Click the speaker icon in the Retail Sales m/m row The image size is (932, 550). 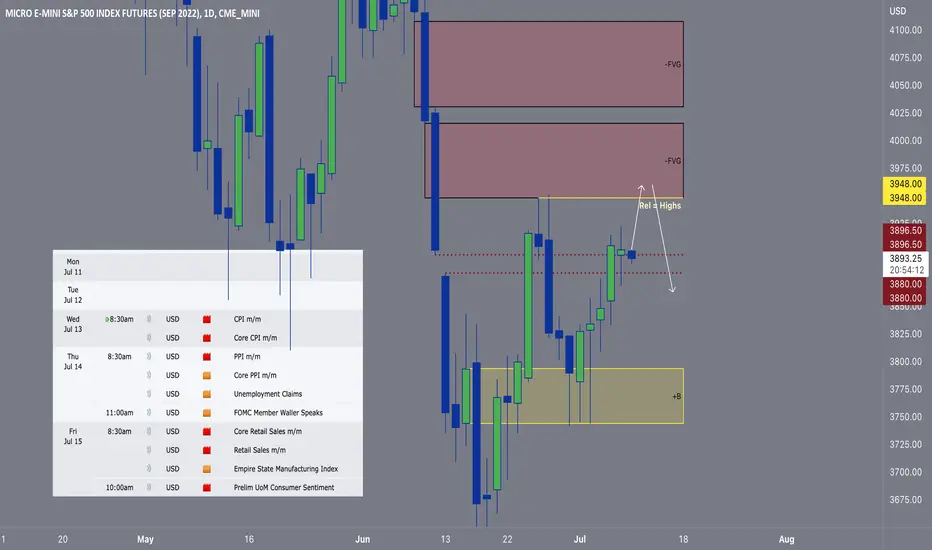[149, 450]
